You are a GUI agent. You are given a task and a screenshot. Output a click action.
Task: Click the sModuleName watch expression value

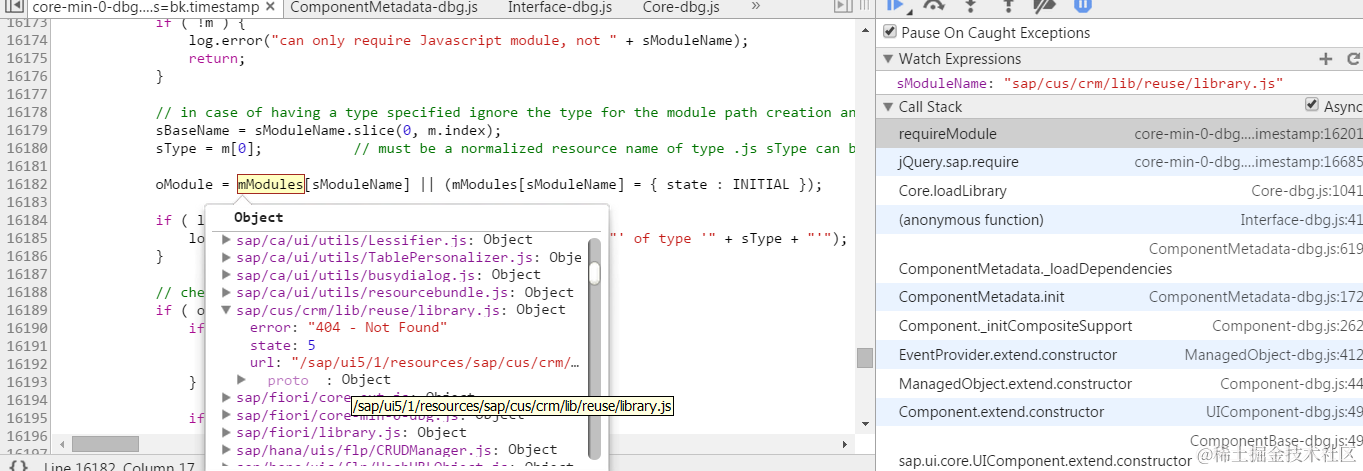[x=1142, y=84]
